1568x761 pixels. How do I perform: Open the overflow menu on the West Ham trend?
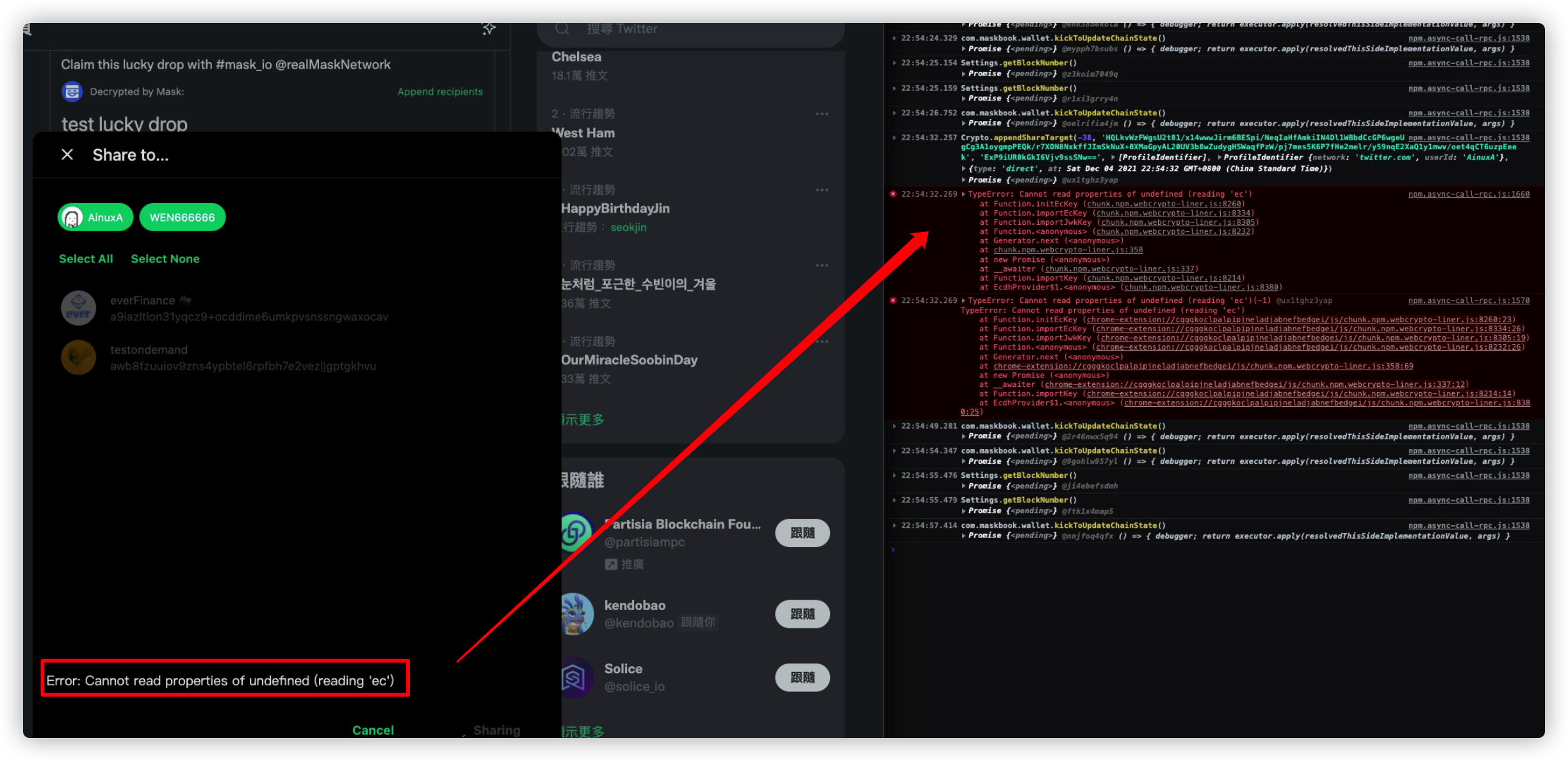tap(822, 113)
